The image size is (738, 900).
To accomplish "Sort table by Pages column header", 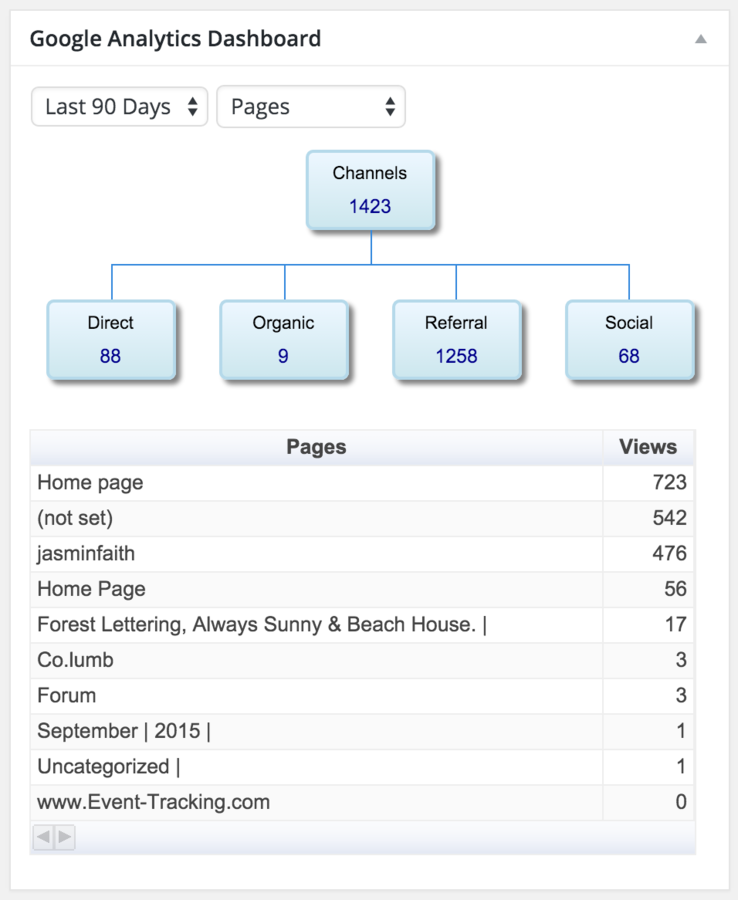I will coord(316,447).
